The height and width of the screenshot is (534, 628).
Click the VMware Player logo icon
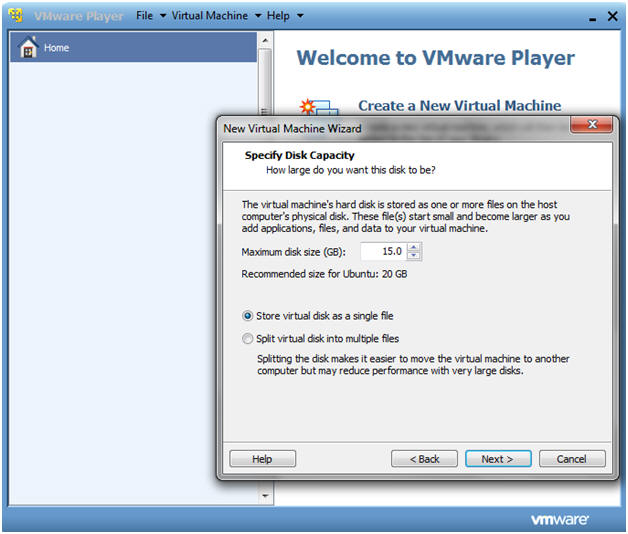click(x=16, y=15)
